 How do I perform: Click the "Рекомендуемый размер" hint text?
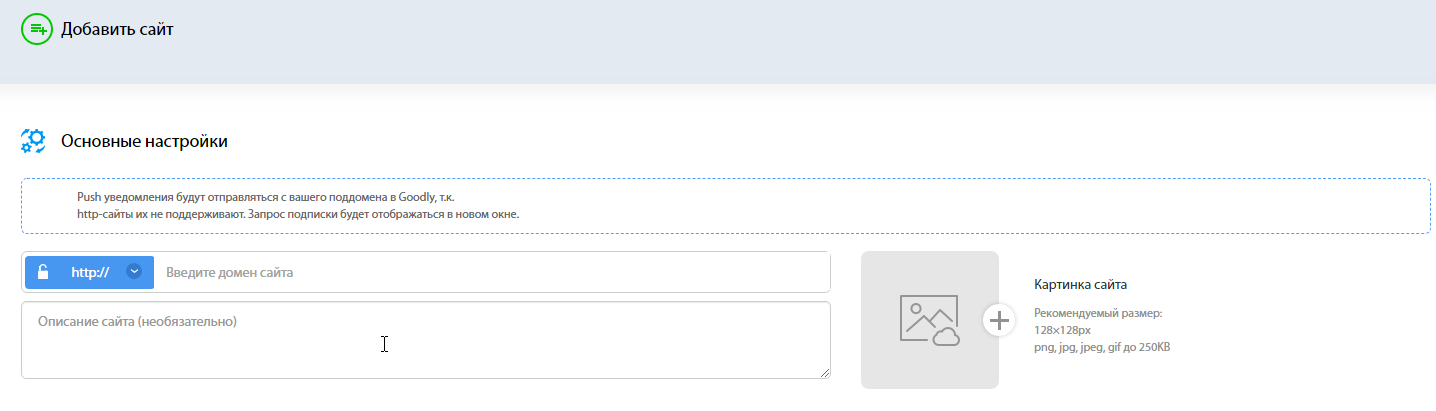click(1098, 313)
